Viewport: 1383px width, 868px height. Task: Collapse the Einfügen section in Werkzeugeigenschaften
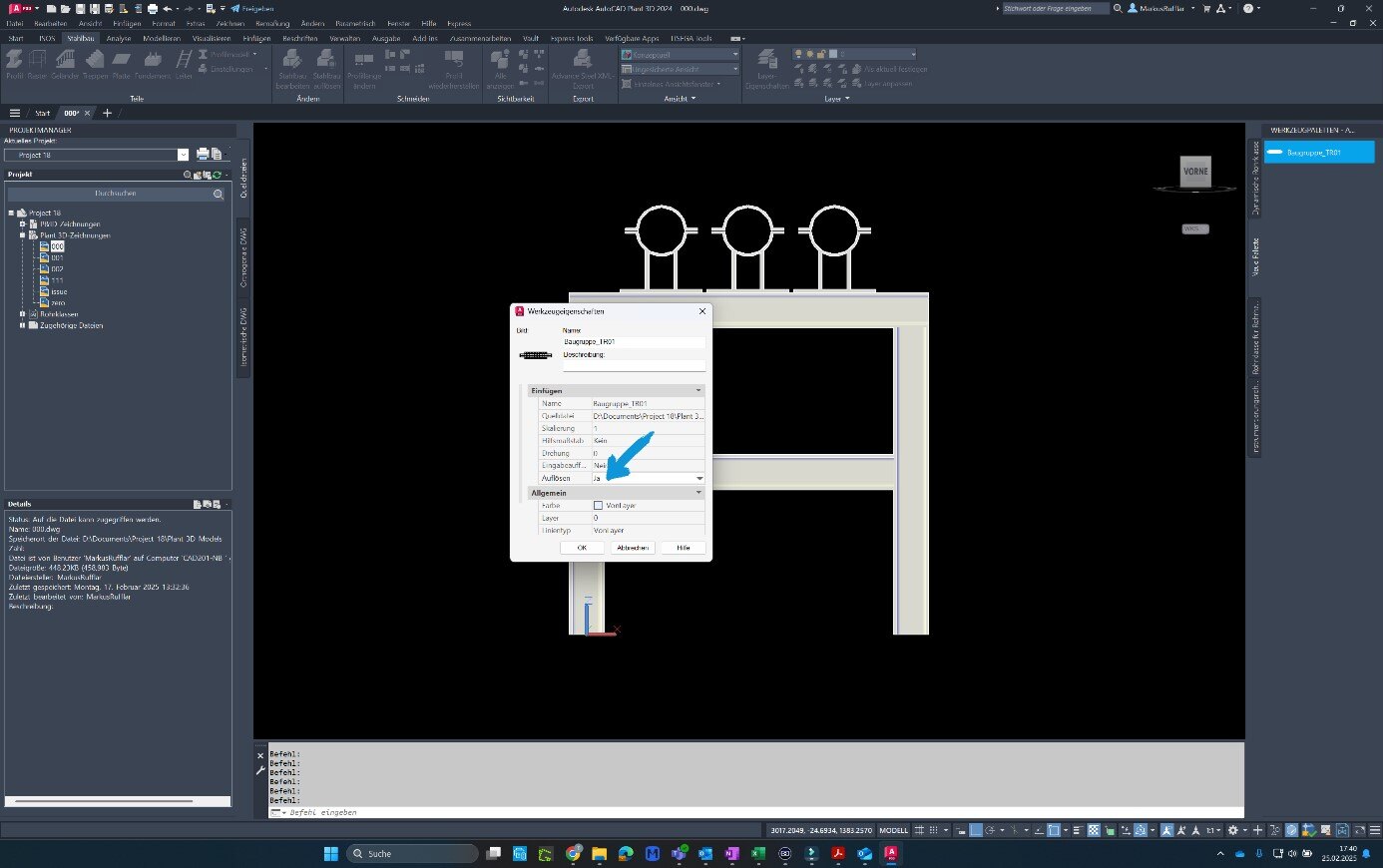pyautogui.click(x=697, y=390)
